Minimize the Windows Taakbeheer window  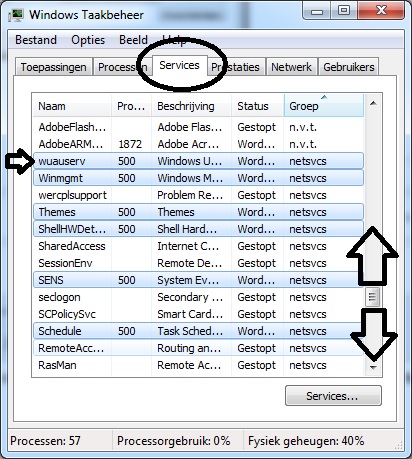317,11
